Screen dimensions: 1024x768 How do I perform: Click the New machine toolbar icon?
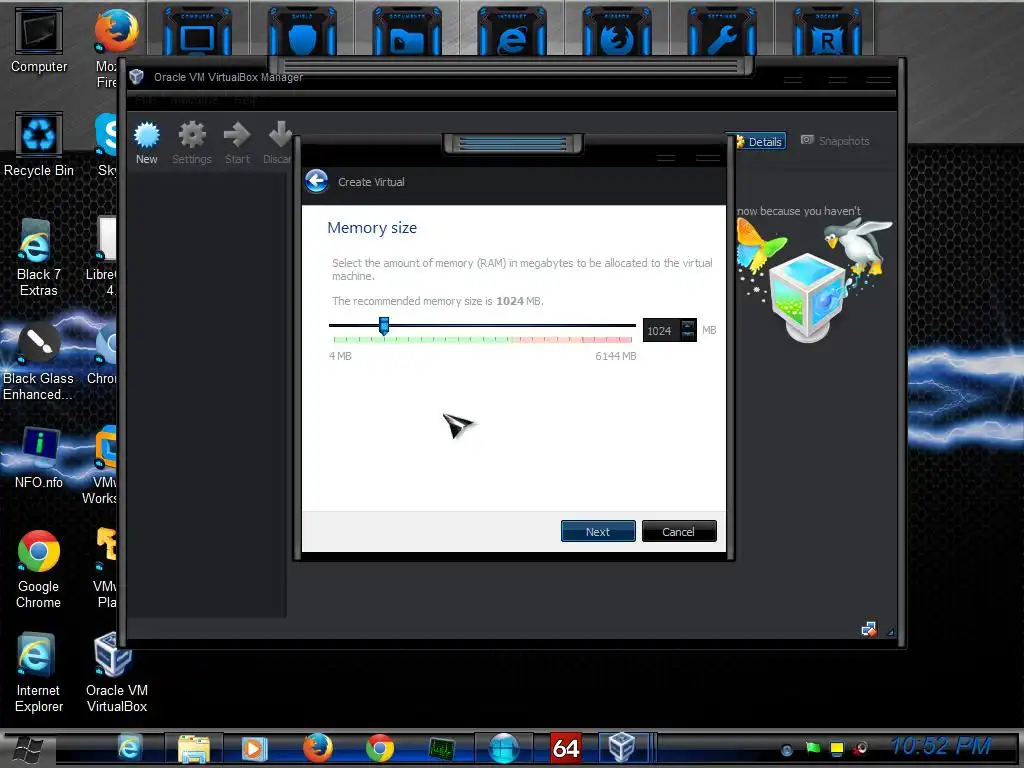(146, 143)
